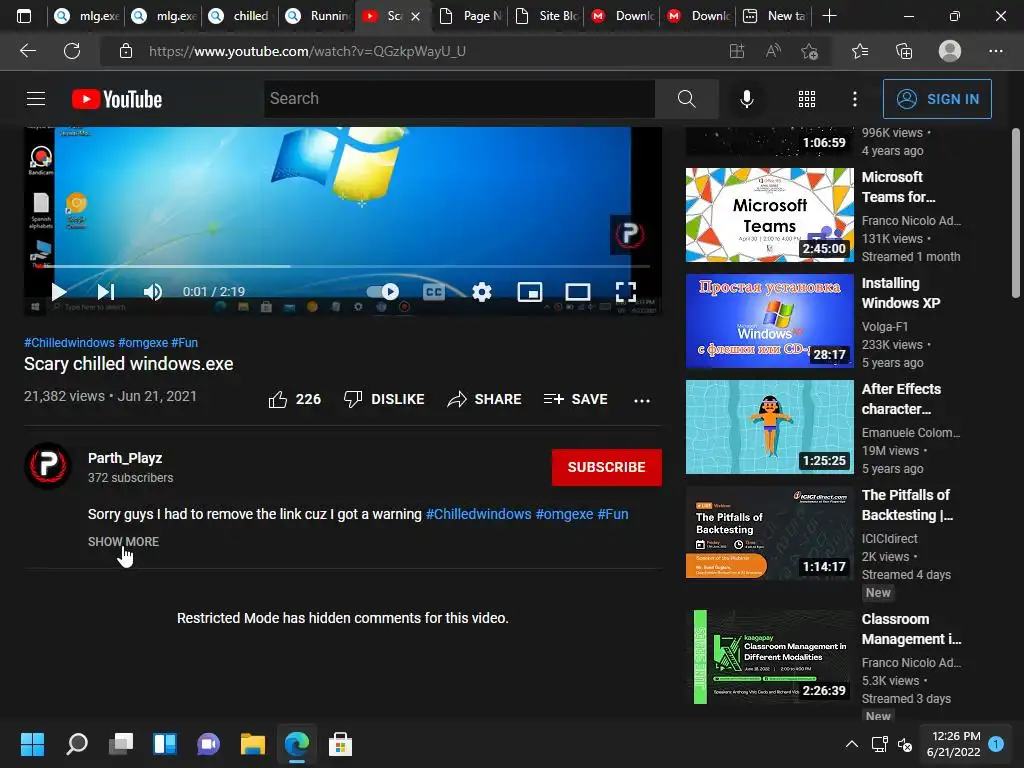Screen dimensions: 1024x768
Task: Click #Chilledwindows hashtag above the title
Action: coord(69,342)
